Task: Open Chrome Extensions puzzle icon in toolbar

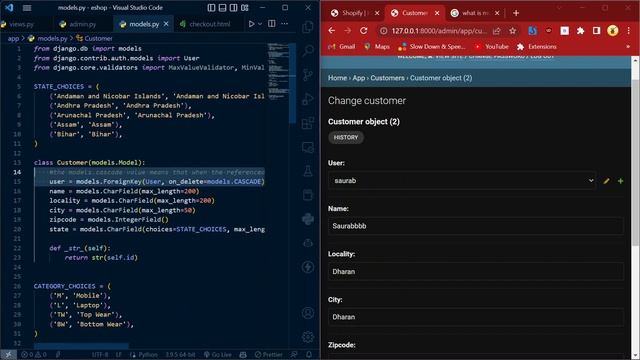Action: (580, 31)
